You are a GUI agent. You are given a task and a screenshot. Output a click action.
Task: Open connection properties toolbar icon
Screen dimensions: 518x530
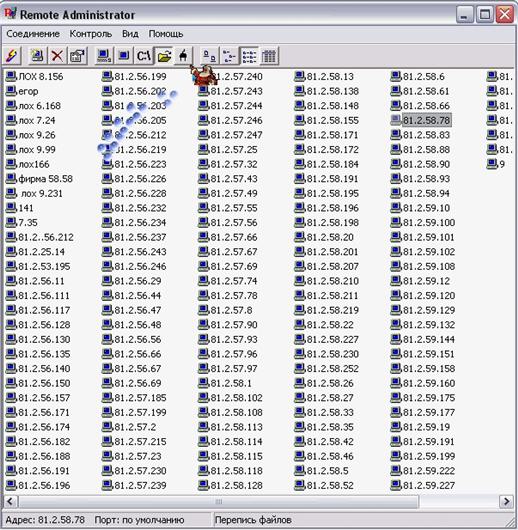(77, 56)
